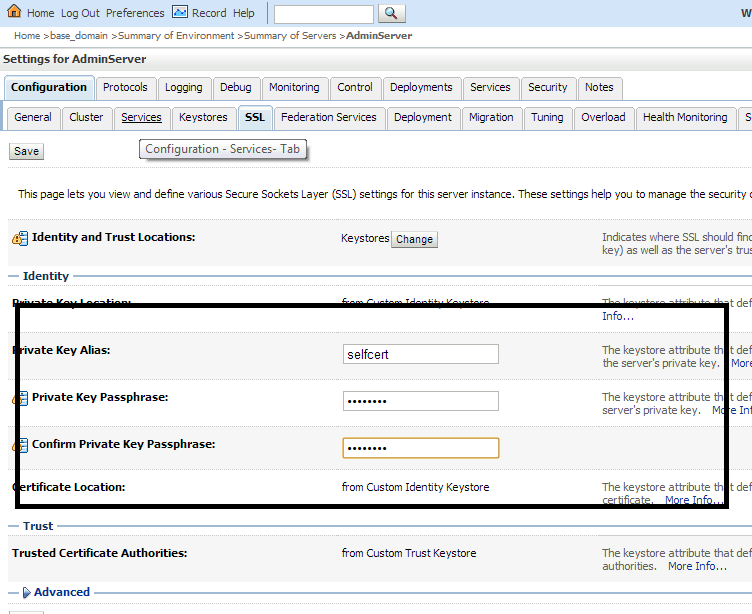Open the Keystores sub-tab
Screen dimensions: 752x614
203,118
